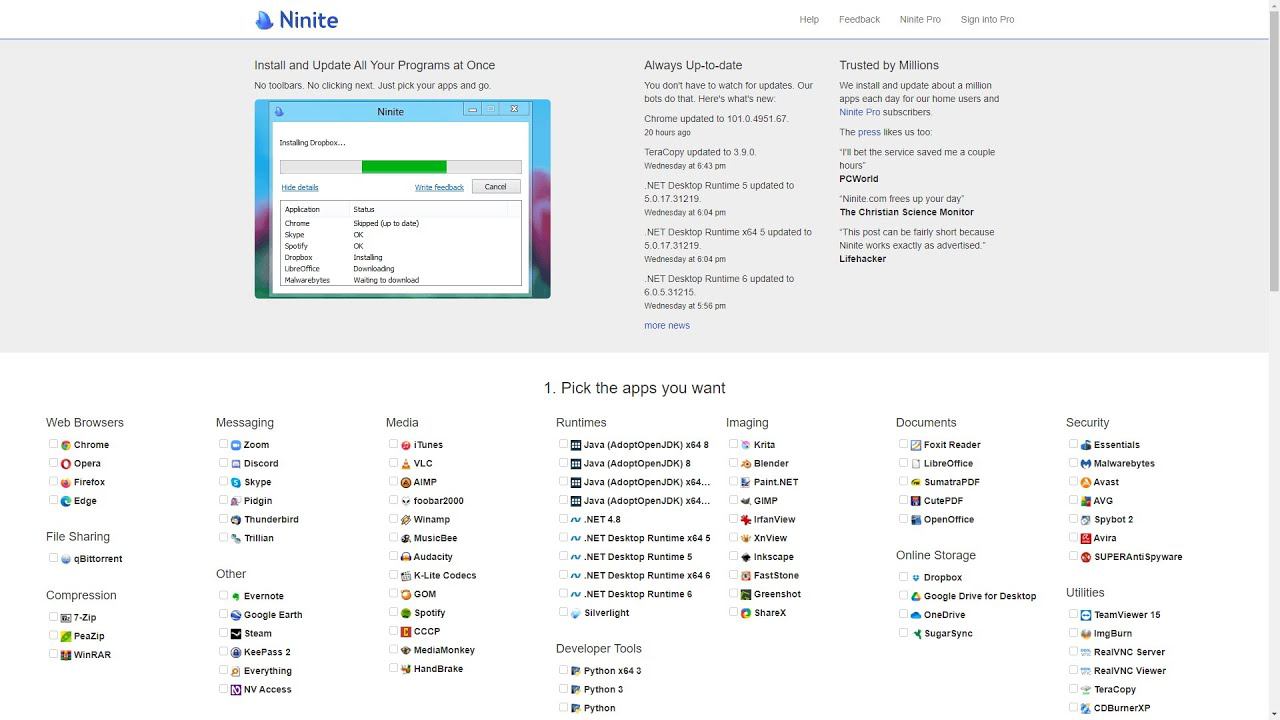Tick the Discord checkbox

[223, 463]
